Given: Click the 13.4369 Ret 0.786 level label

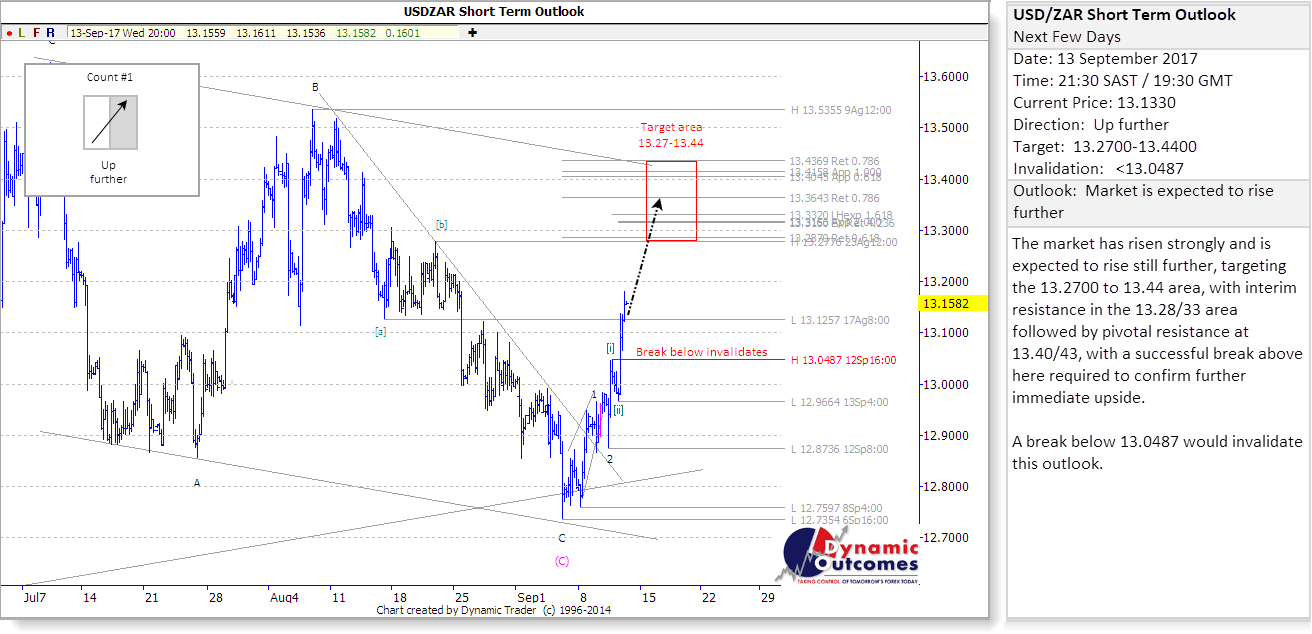Looking at the screenshot, I should pyautogui.click(x=834, y=161).
